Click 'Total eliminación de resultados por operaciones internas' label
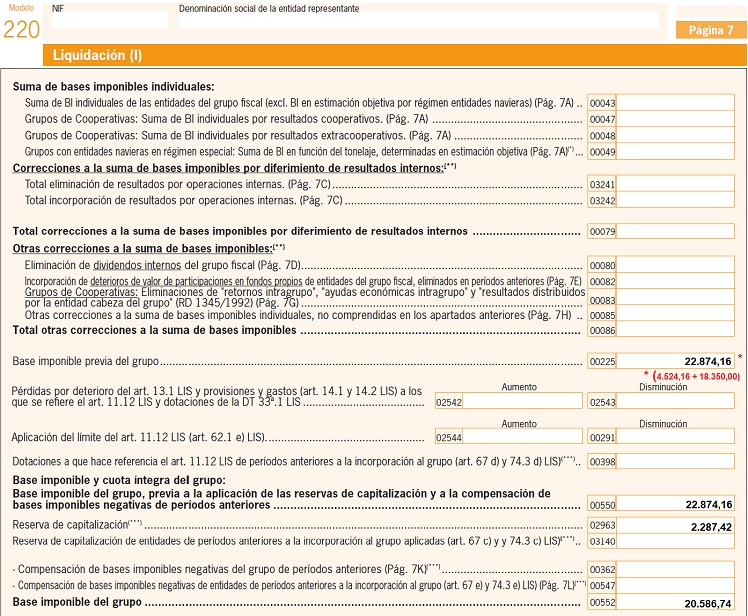 point(178,184)
